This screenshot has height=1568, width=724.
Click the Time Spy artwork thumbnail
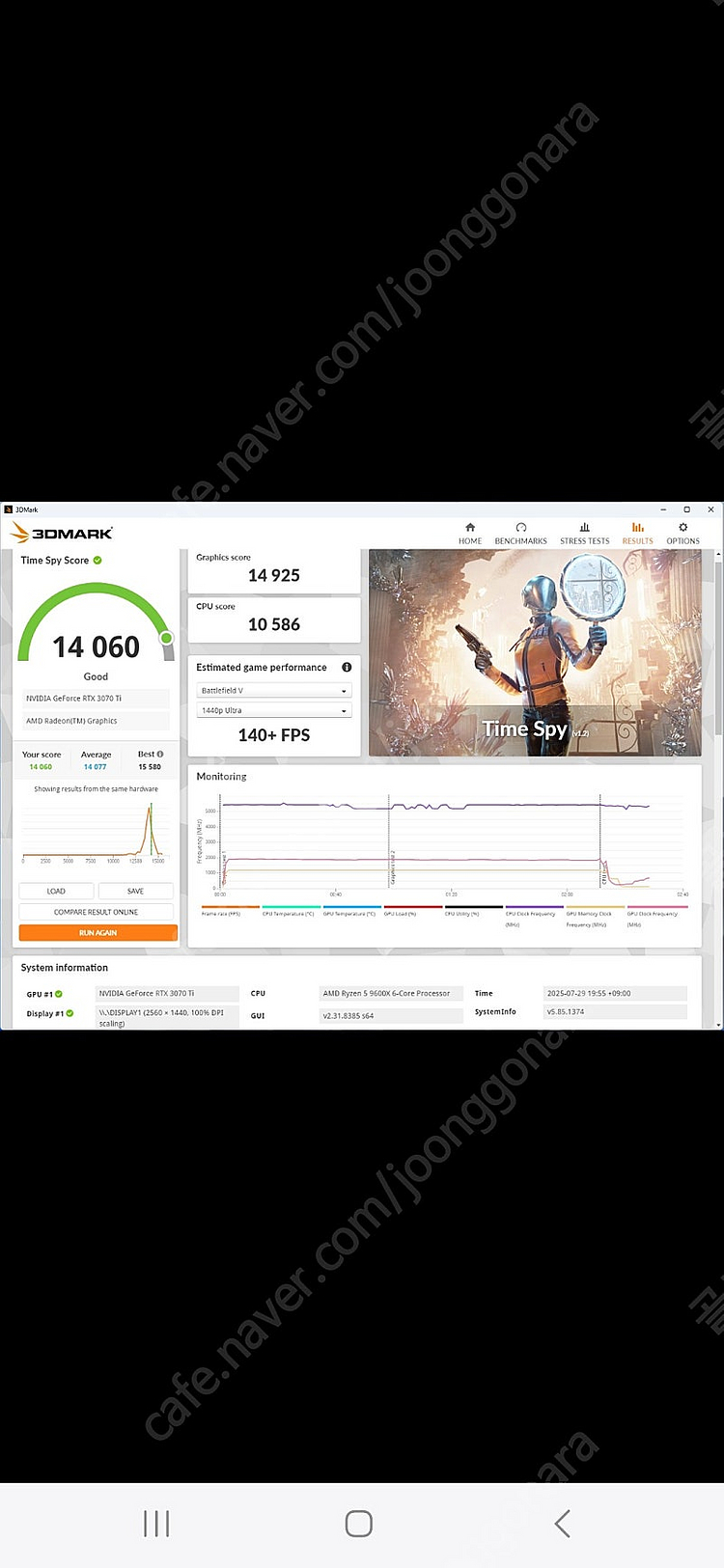[x=535, y=652]
